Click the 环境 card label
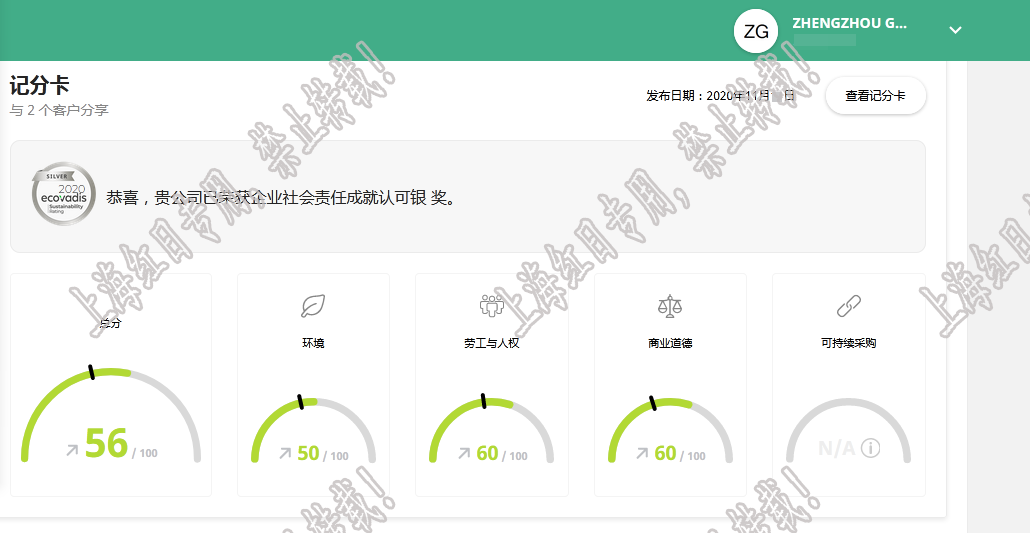This screenshot has height=533, width=1030. pyautogui.click(x=313, y=343)
